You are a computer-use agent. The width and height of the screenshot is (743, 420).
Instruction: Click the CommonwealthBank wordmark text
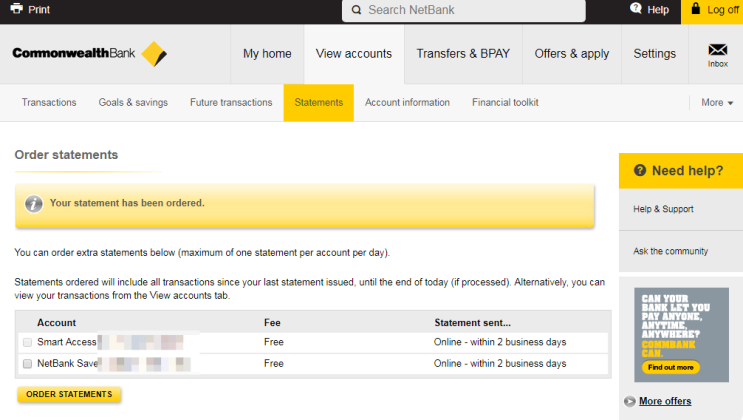pyautogui.click(x=74, y=53)
